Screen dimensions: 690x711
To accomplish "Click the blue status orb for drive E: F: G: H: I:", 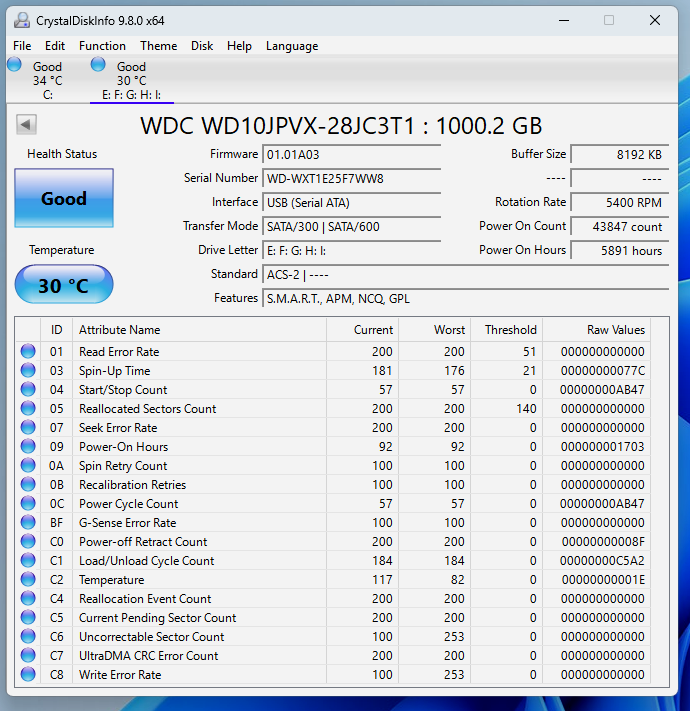I will pyautogui.click(x=98, y=64).
